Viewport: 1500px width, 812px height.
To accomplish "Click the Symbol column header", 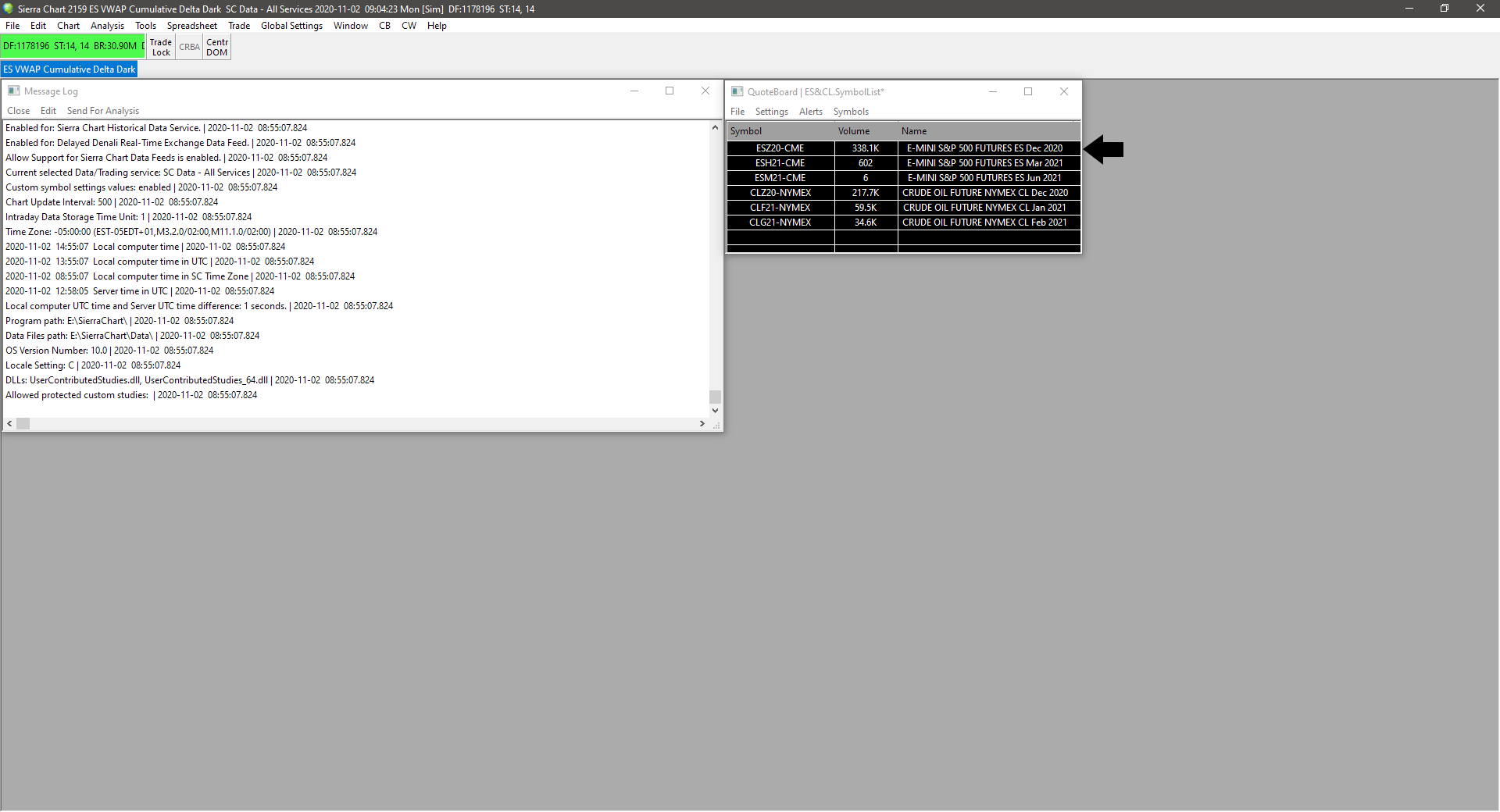I will click(x=780, y=131).
